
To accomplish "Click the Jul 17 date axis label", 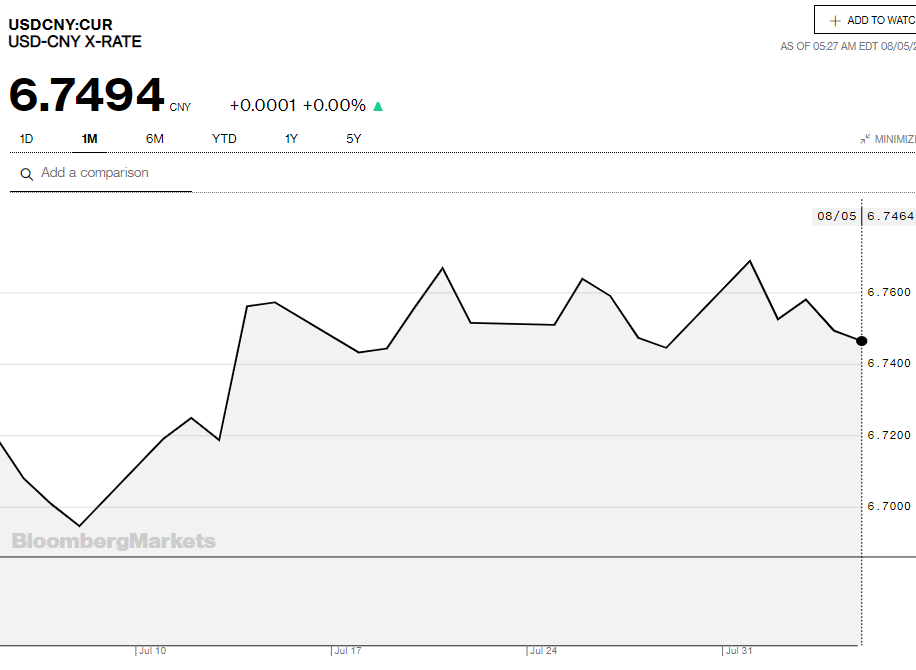I will coord(347,651).
